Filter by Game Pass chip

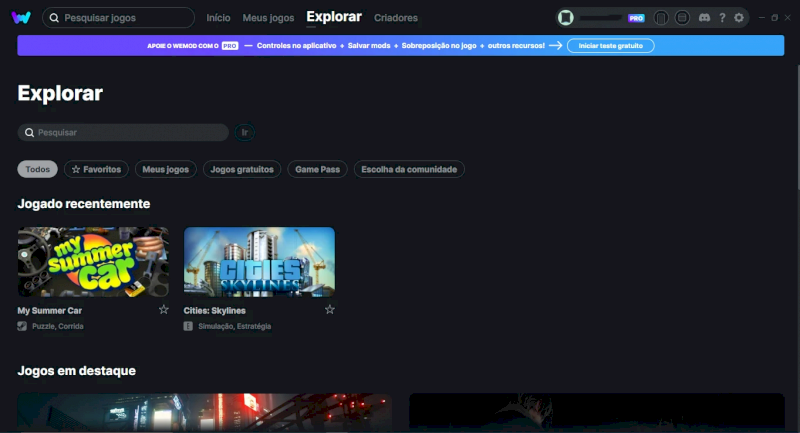pyautogui.click(x=317, y=169)
